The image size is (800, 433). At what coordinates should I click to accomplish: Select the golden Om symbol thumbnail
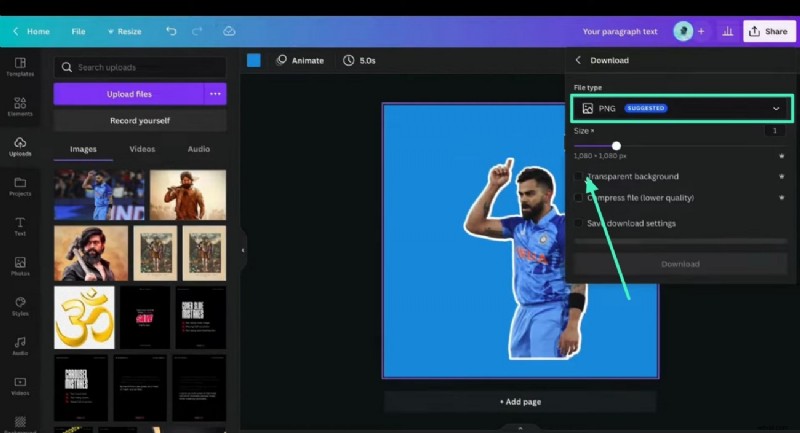(84, 317)
